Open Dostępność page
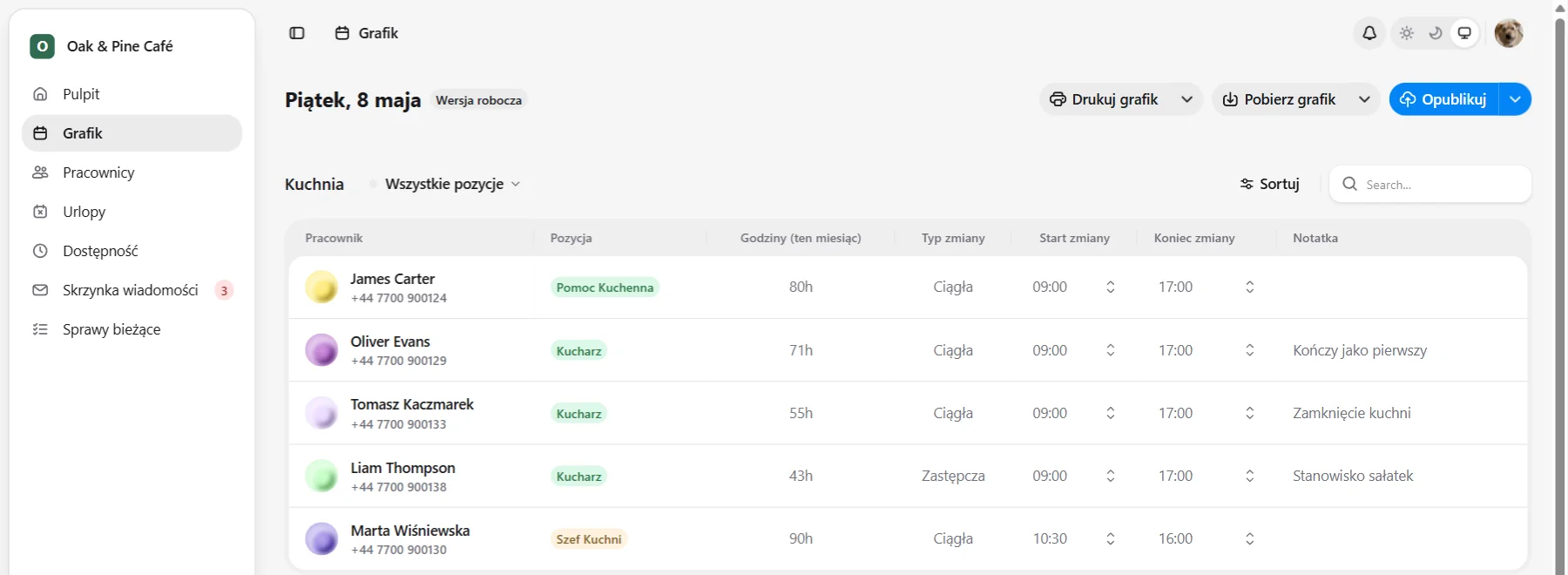This screenshot has width=1568, height=575. tap(132, 251)
